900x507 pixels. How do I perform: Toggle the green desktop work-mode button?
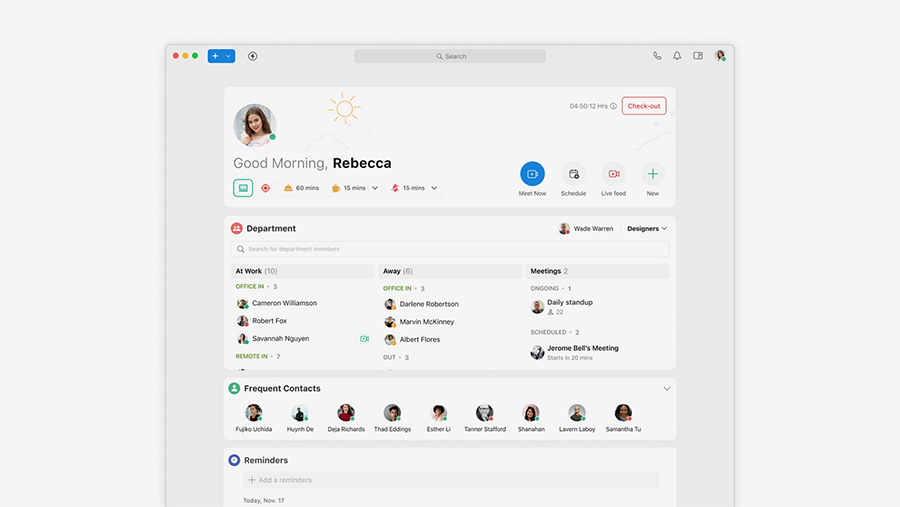pos(243,188)
